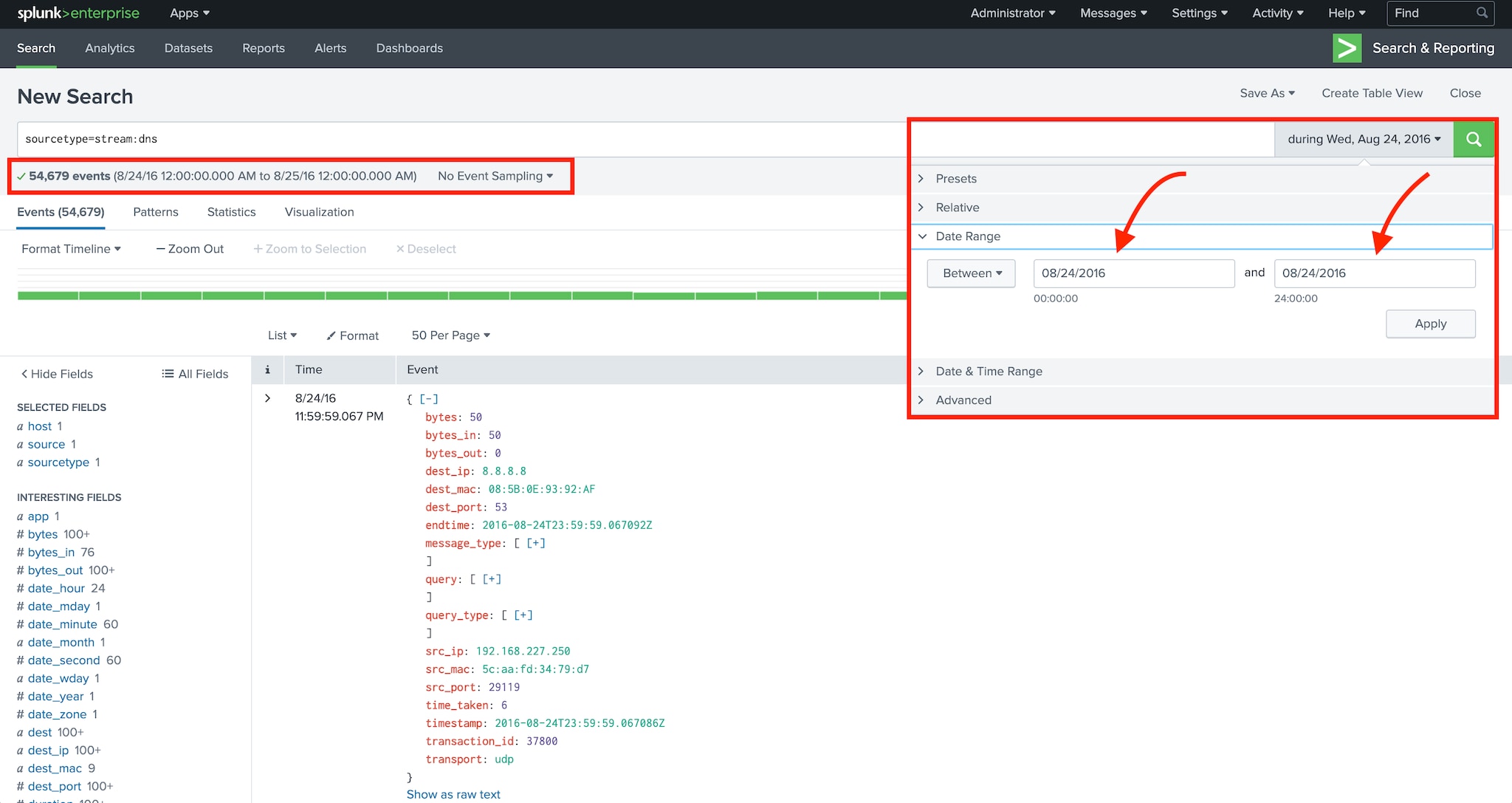
Task: Click the date_hour interesting field
Action: [56, 589]
